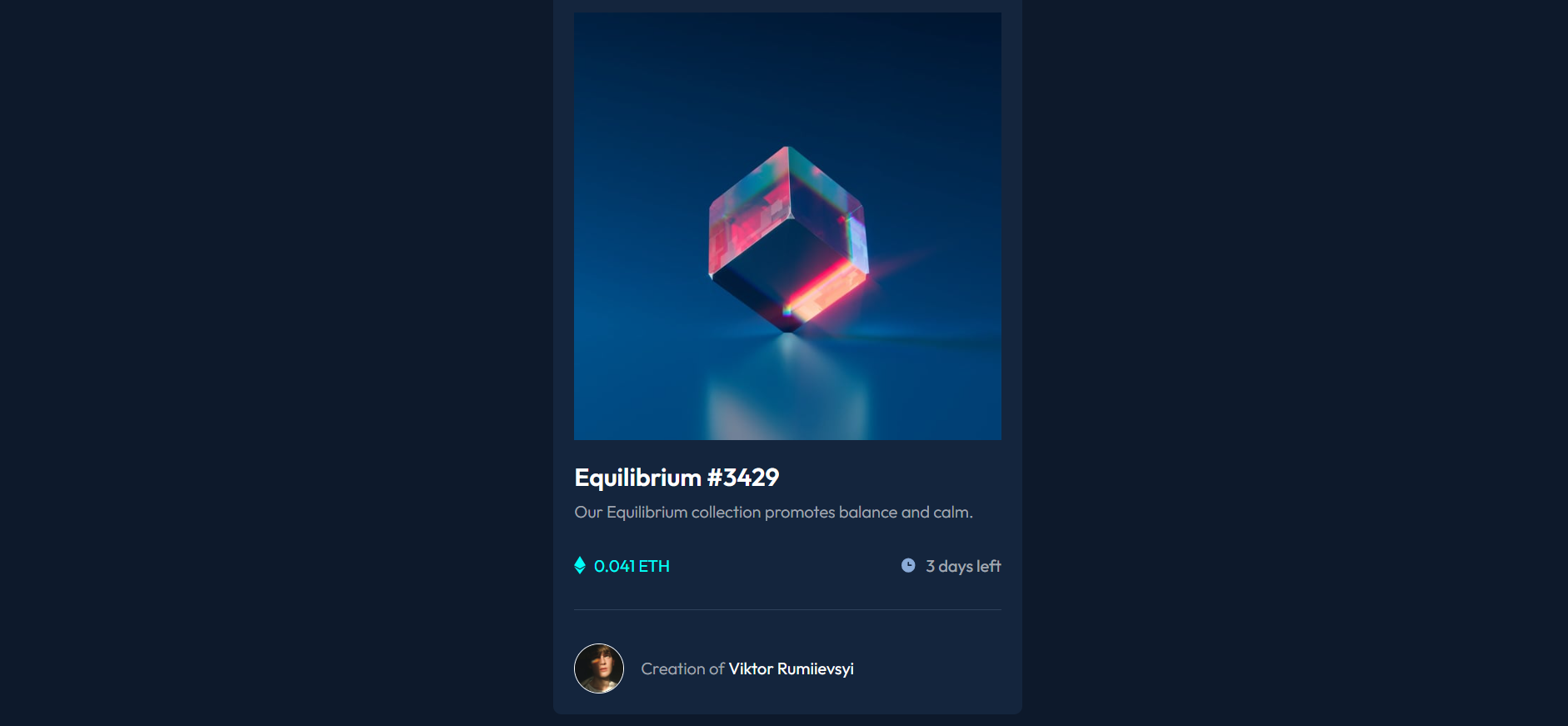View the glass cube NFT artwork

coord(787,226)
